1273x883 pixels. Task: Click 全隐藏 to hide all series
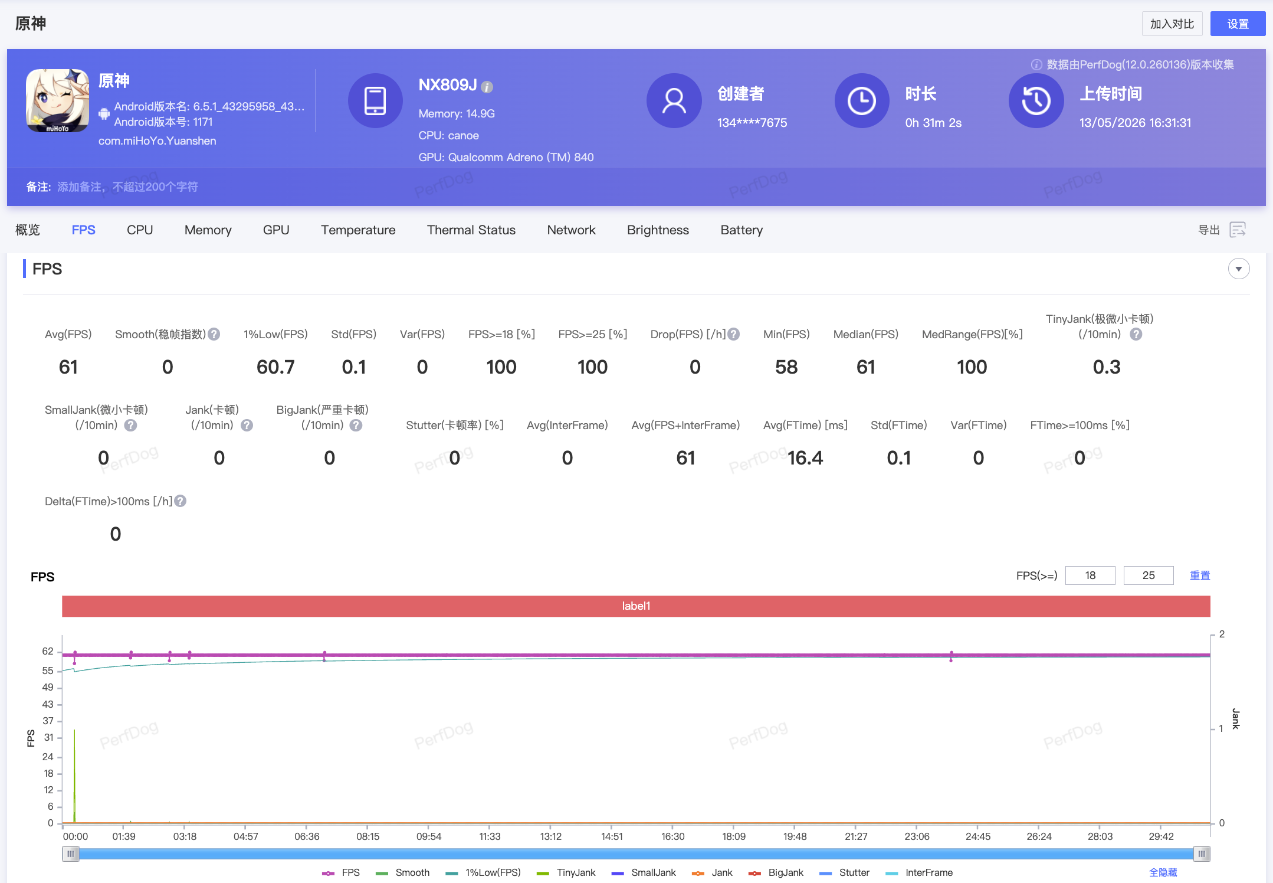1163,873
